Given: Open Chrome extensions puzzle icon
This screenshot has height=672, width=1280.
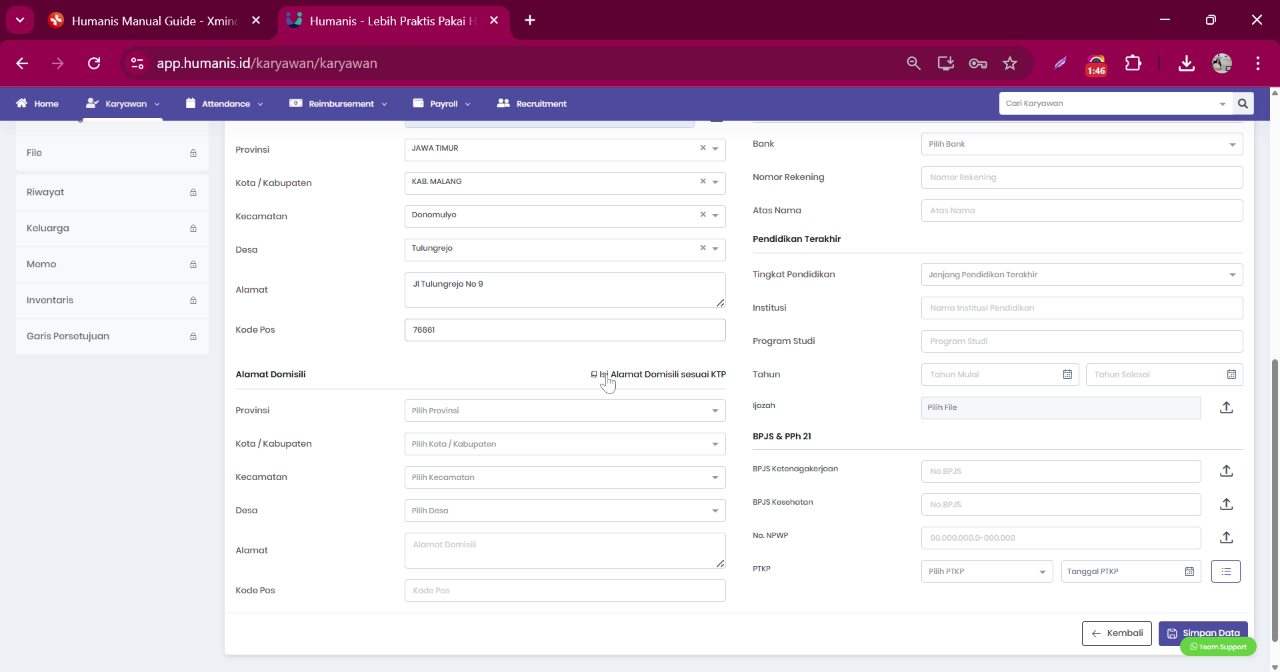Looking at the screenshot, I should [x=1133, y=63].
